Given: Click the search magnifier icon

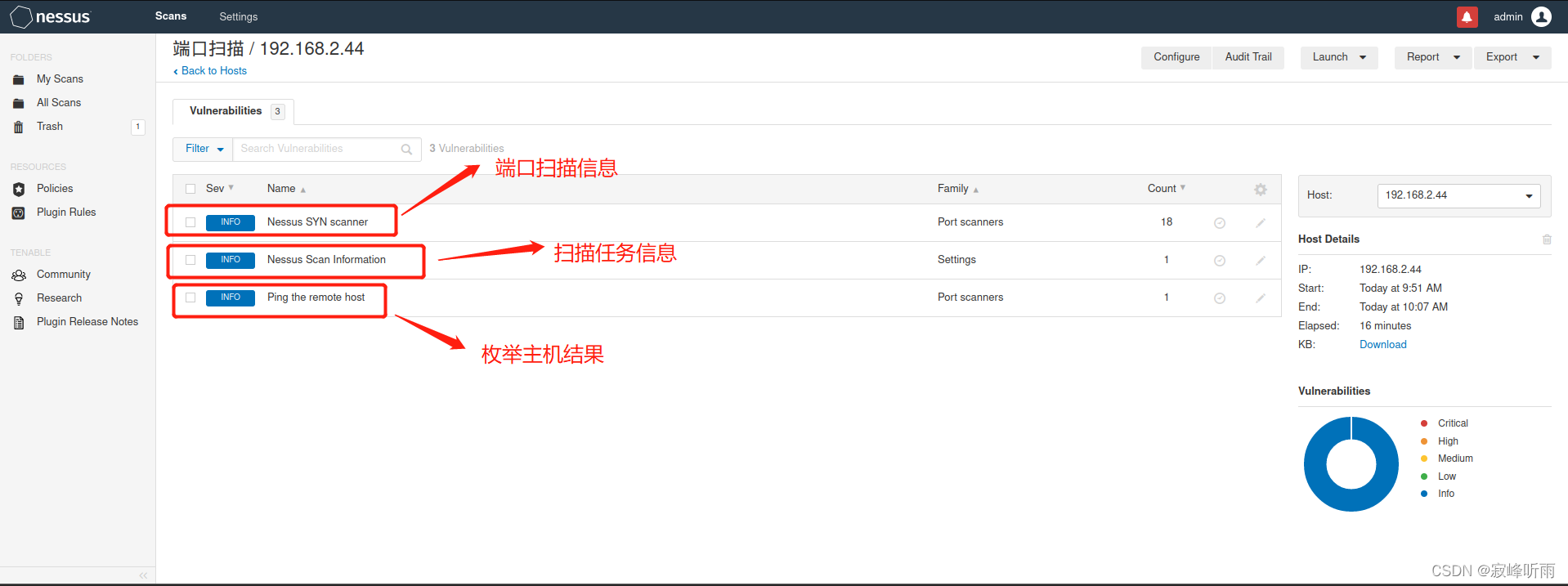Looking at the screenshot, I should click(406, 149).
